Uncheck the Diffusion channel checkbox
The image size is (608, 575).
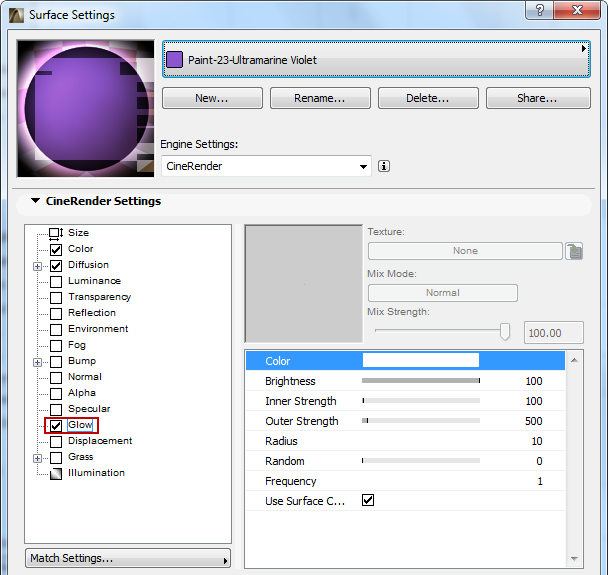pos(56,266)
